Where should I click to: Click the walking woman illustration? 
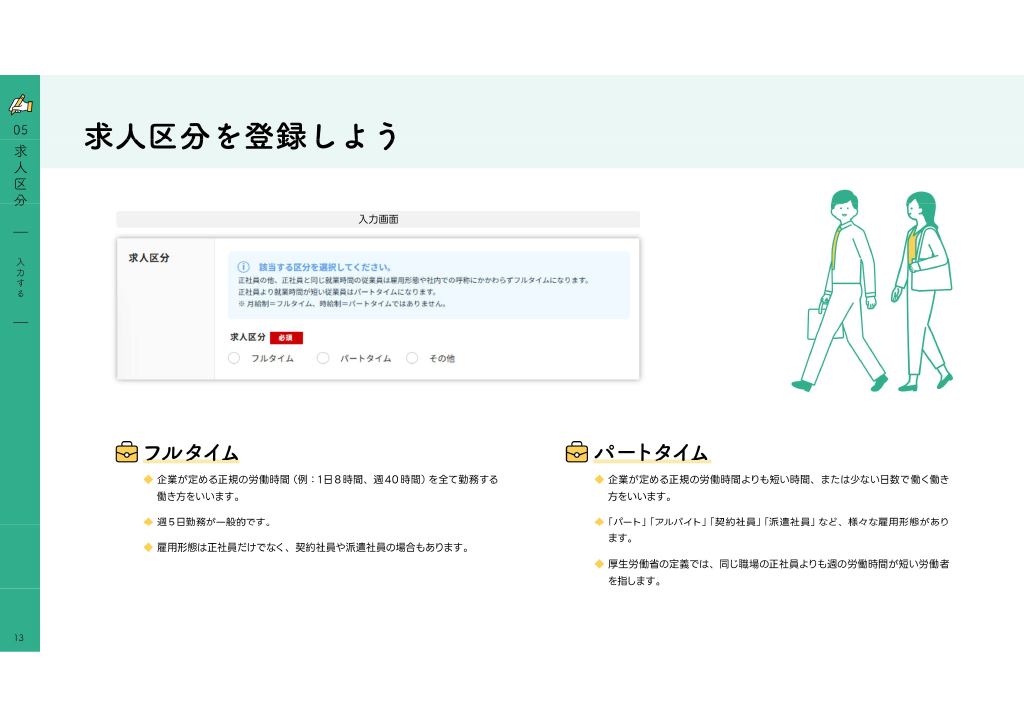tap(923, 291)
